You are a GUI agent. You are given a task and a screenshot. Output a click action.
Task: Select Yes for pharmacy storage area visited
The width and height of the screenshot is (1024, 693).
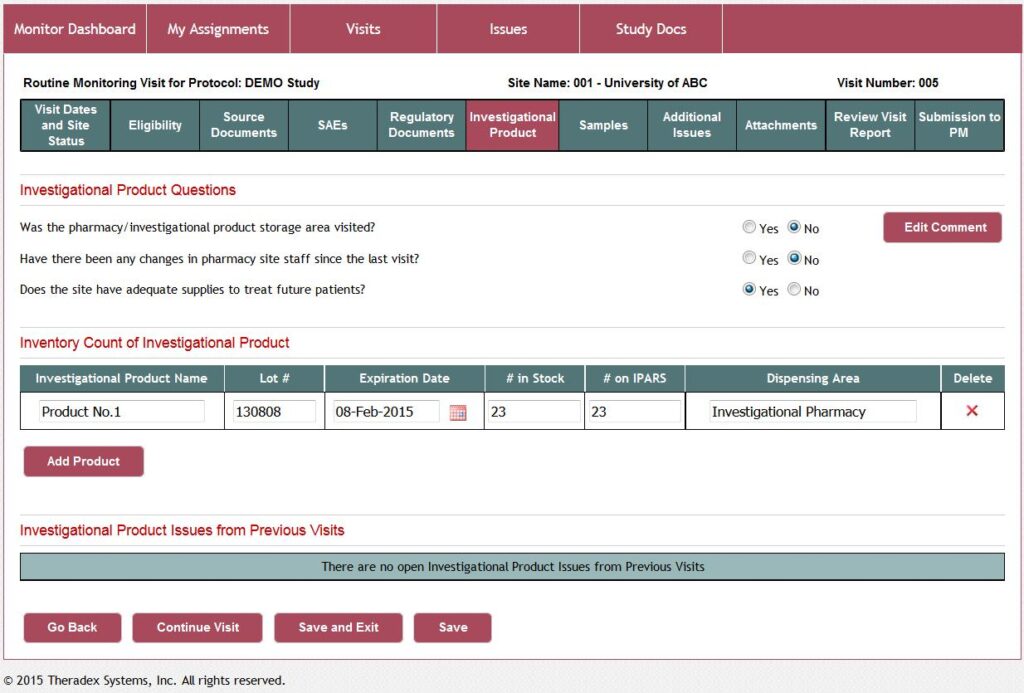(749, 228)
